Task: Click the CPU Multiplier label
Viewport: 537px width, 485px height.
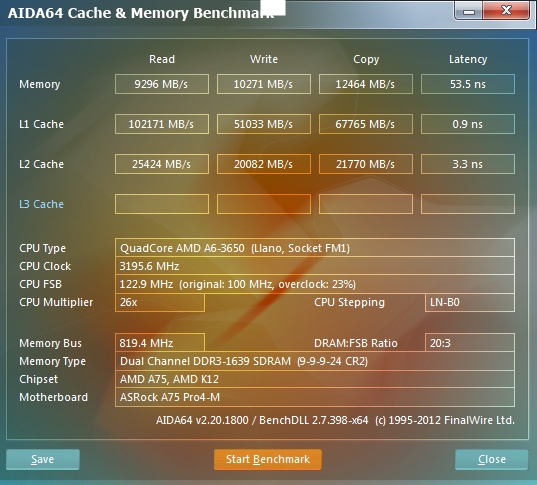Action: [x=56, y=302]
